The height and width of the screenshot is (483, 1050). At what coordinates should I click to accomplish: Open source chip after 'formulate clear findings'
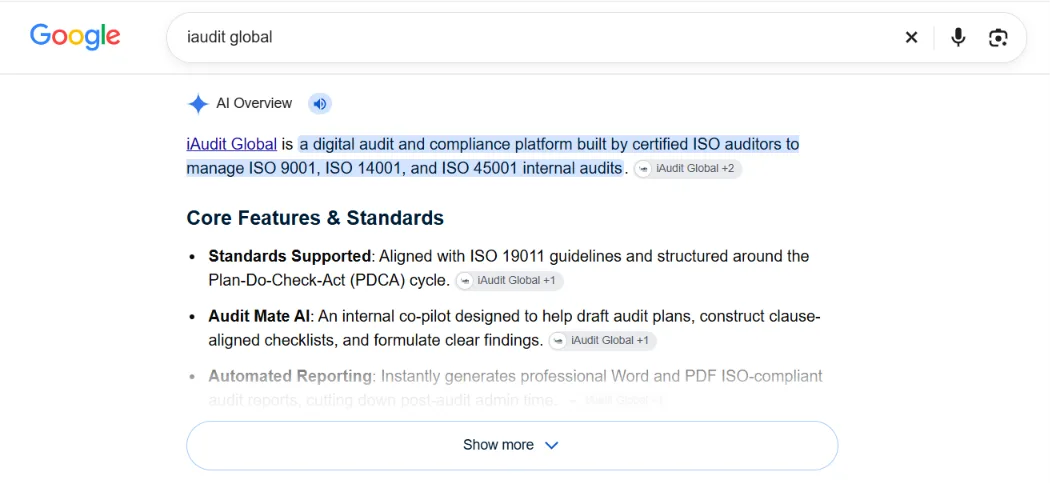603,340
